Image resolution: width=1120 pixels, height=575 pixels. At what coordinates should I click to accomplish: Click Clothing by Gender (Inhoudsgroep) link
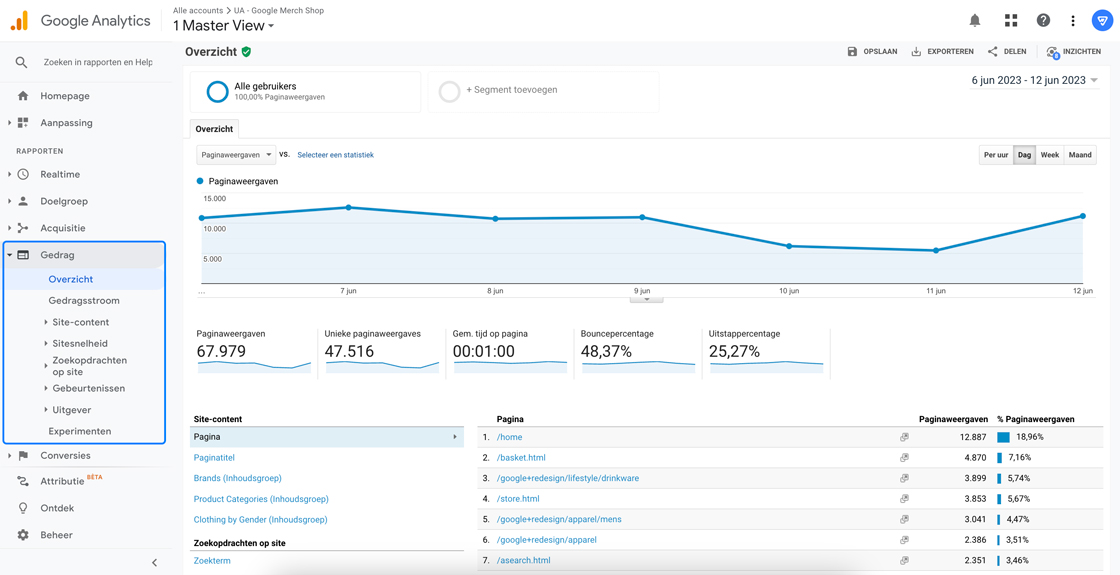pyautogui.click(x=260, y=519)
